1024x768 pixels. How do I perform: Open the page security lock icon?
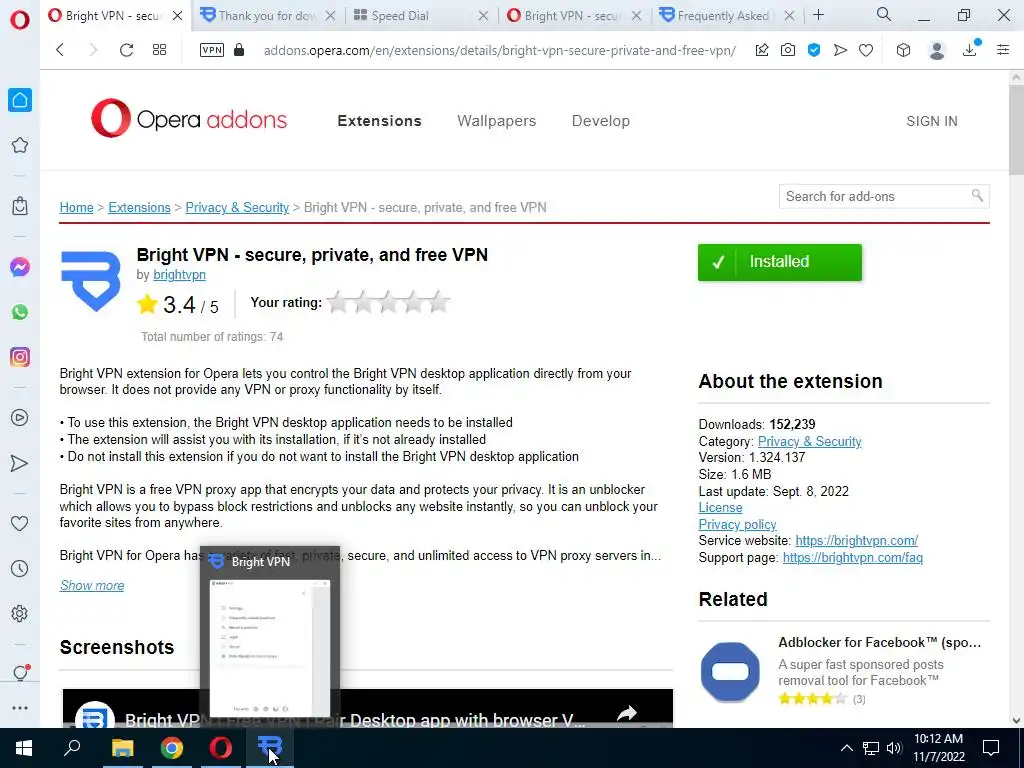coord(239,50)
